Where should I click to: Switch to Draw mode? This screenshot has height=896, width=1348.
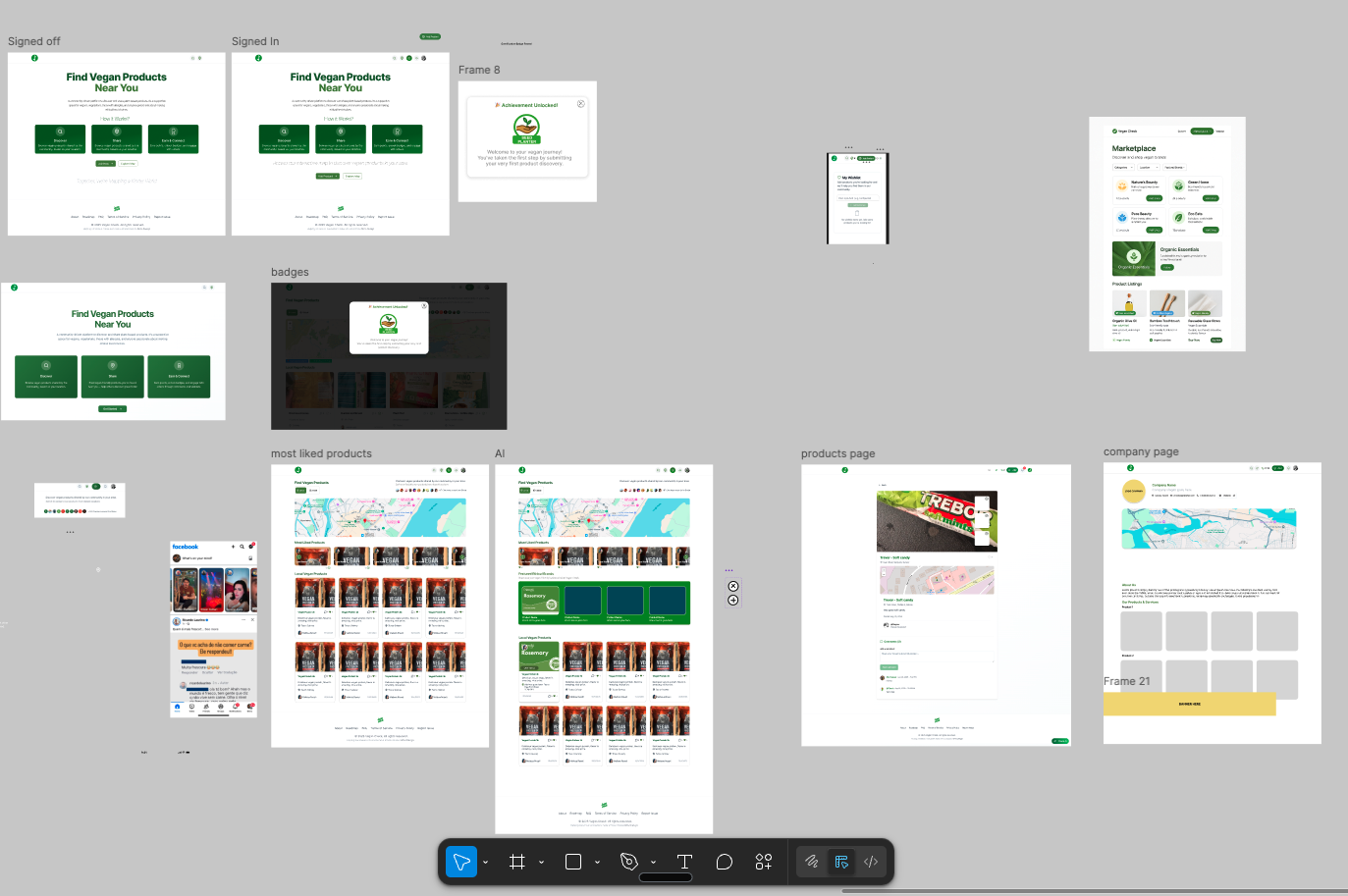click(812, 862)
